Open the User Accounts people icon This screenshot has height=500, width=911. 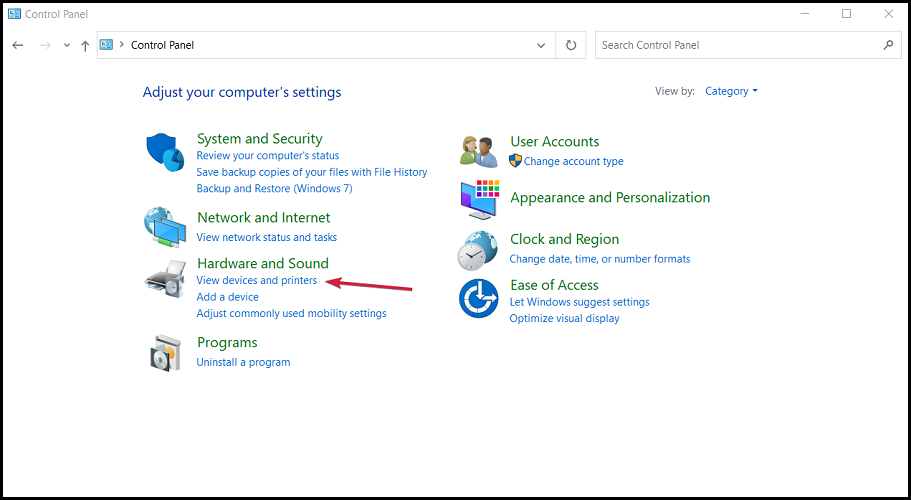[x=479, y=151]
